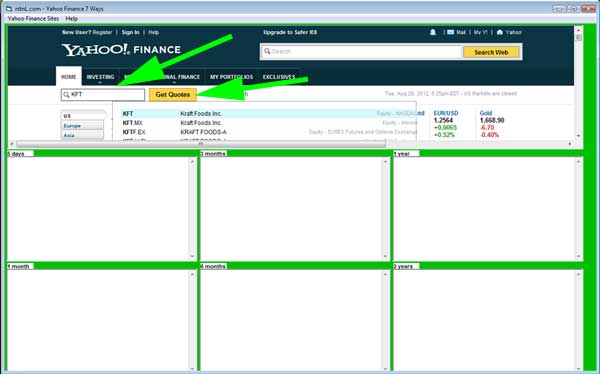
Task: Click the down arrow of the 5 days pane scrollbar
Action: (x=192, y=256)
